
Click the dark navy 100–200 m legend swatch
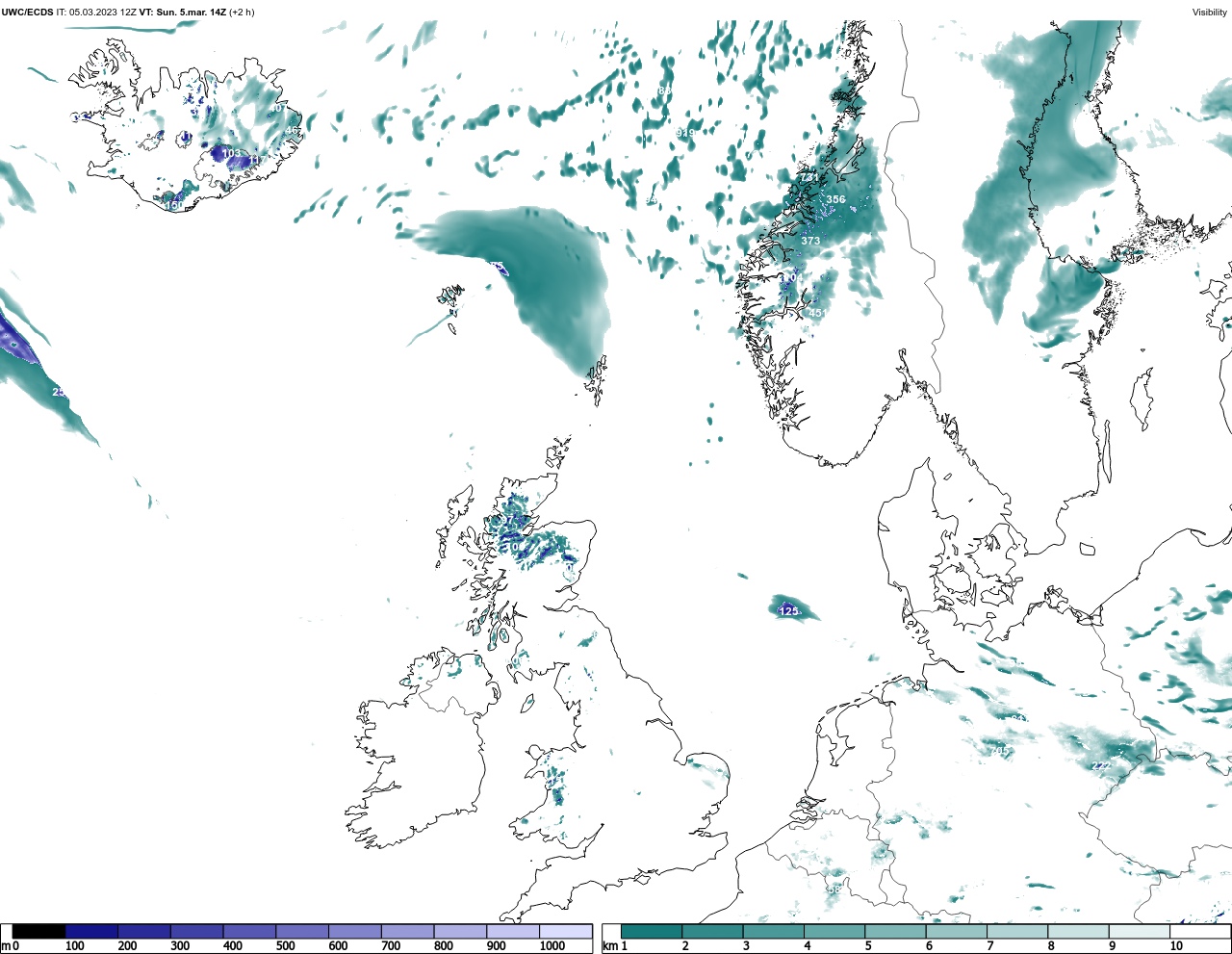[92, 931]
